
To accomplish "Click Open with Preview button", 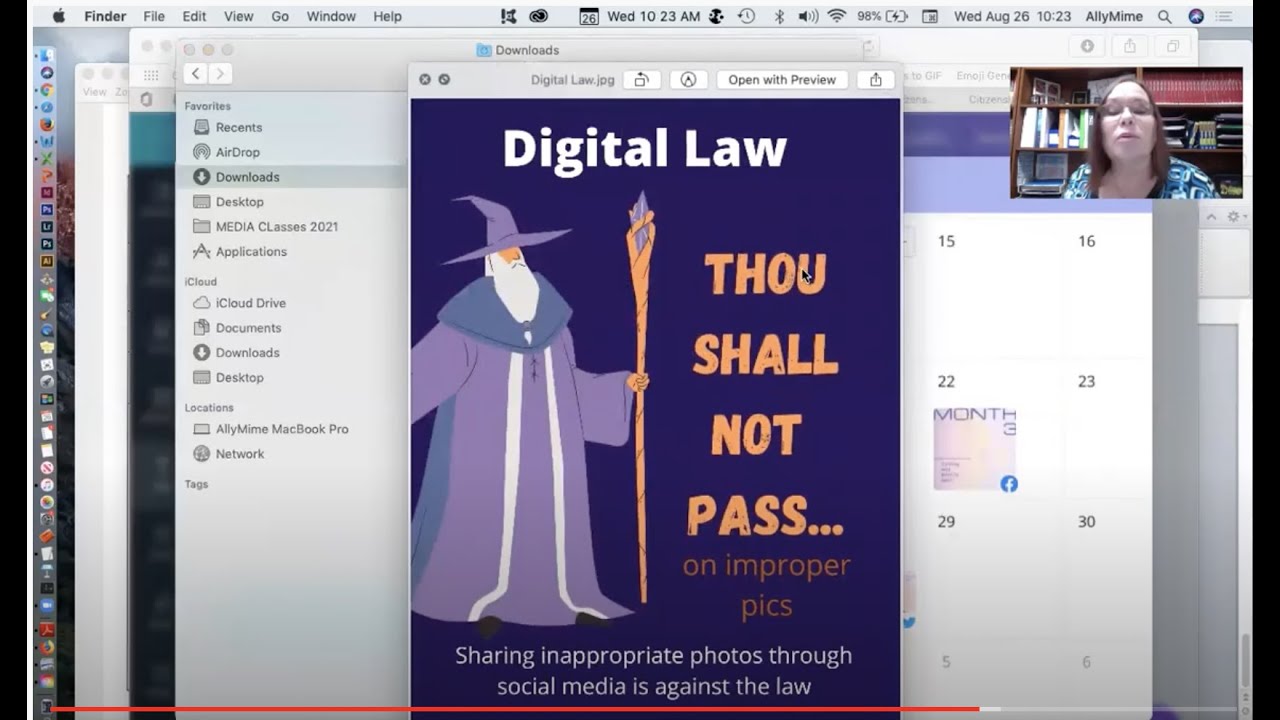I will (x=782, y=80).
